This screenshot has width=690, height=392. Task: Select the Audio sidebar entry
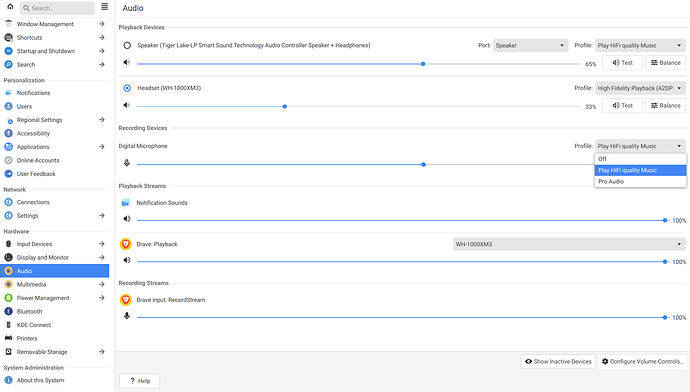pyautogui.click(x=55, y=271)
